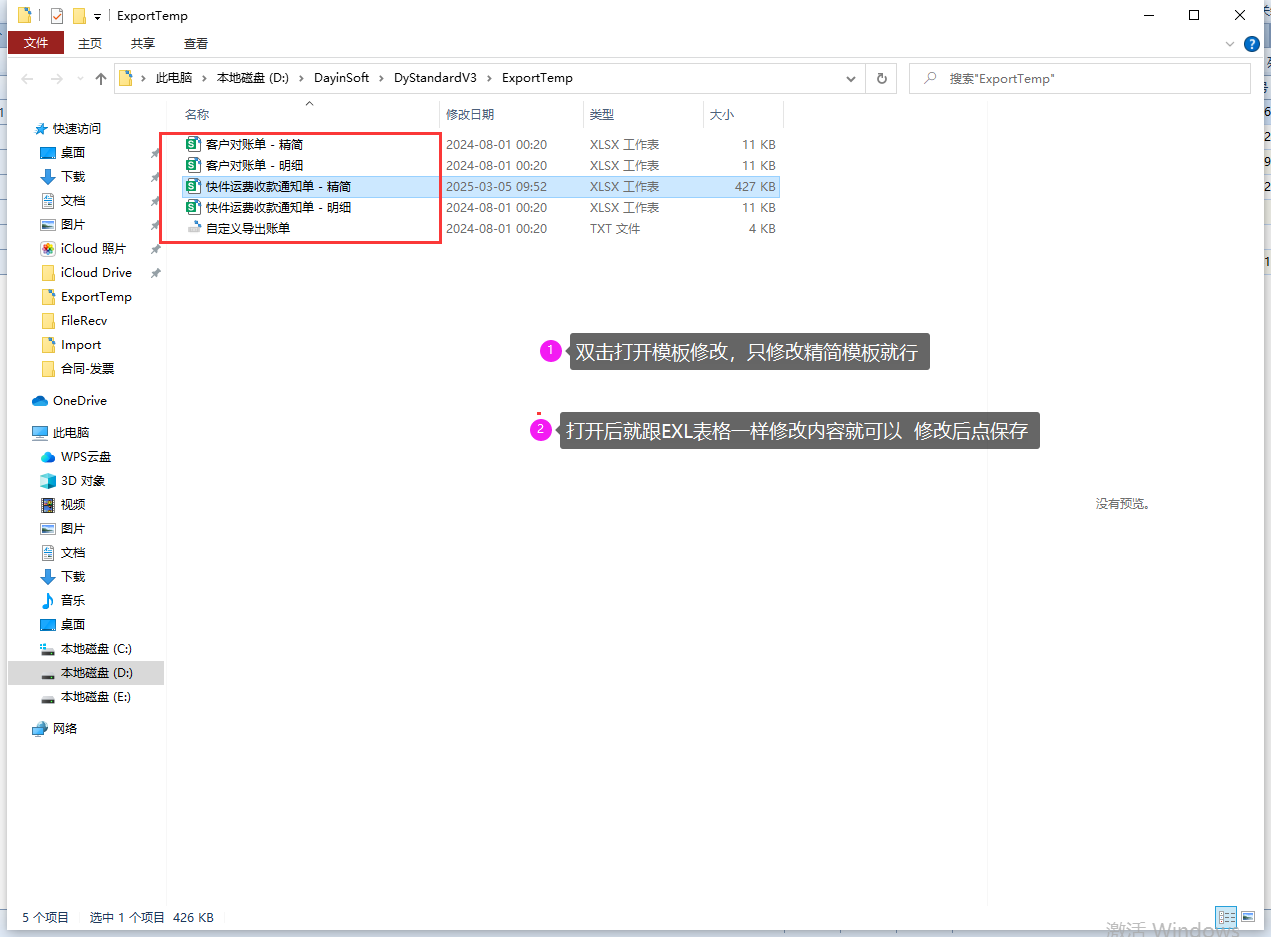The image size is (1271, 937).
Task: Switch to the 查看 ribbon tab
Action: (196, 43)
